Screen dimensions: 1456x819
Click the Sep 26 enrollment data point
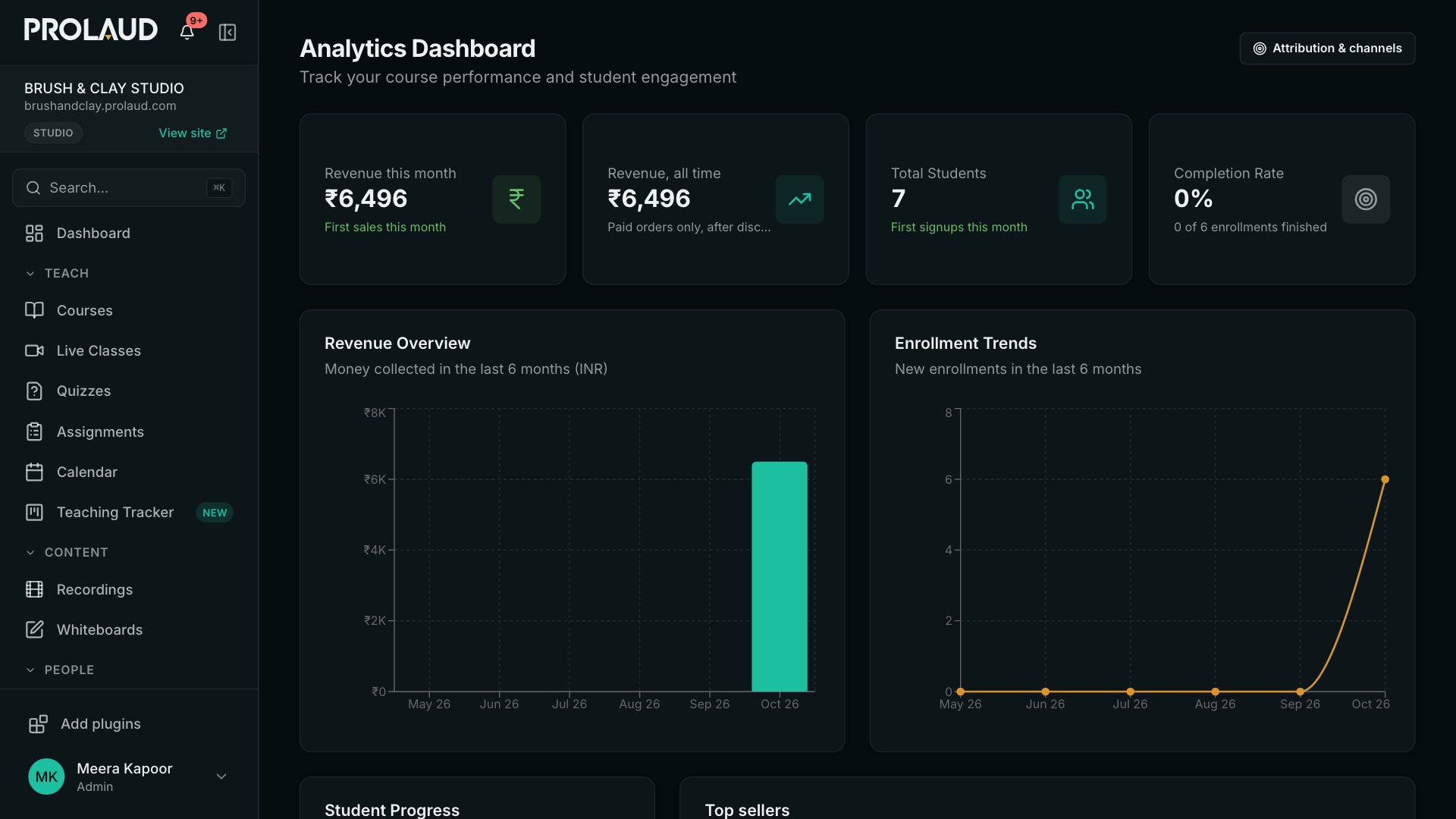(1300, 692)
